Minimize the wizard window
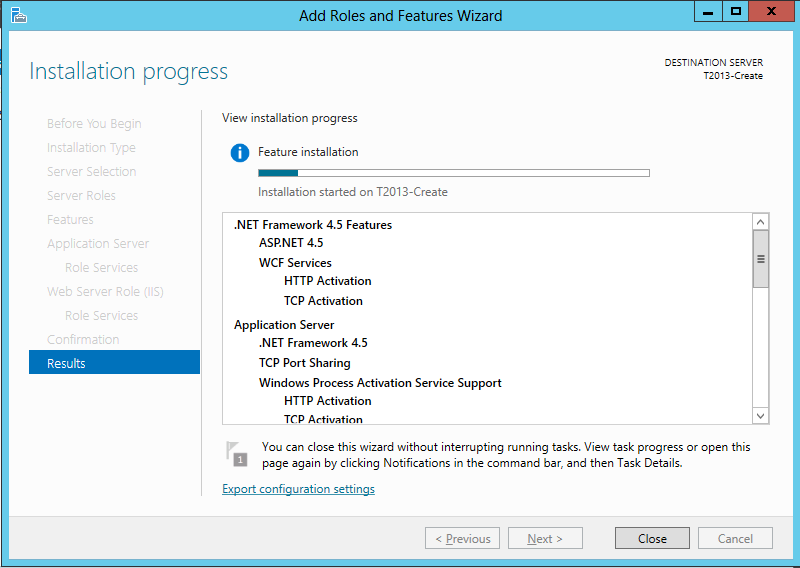The height and width of the screenshot is (568, 800). click(707, 11)
